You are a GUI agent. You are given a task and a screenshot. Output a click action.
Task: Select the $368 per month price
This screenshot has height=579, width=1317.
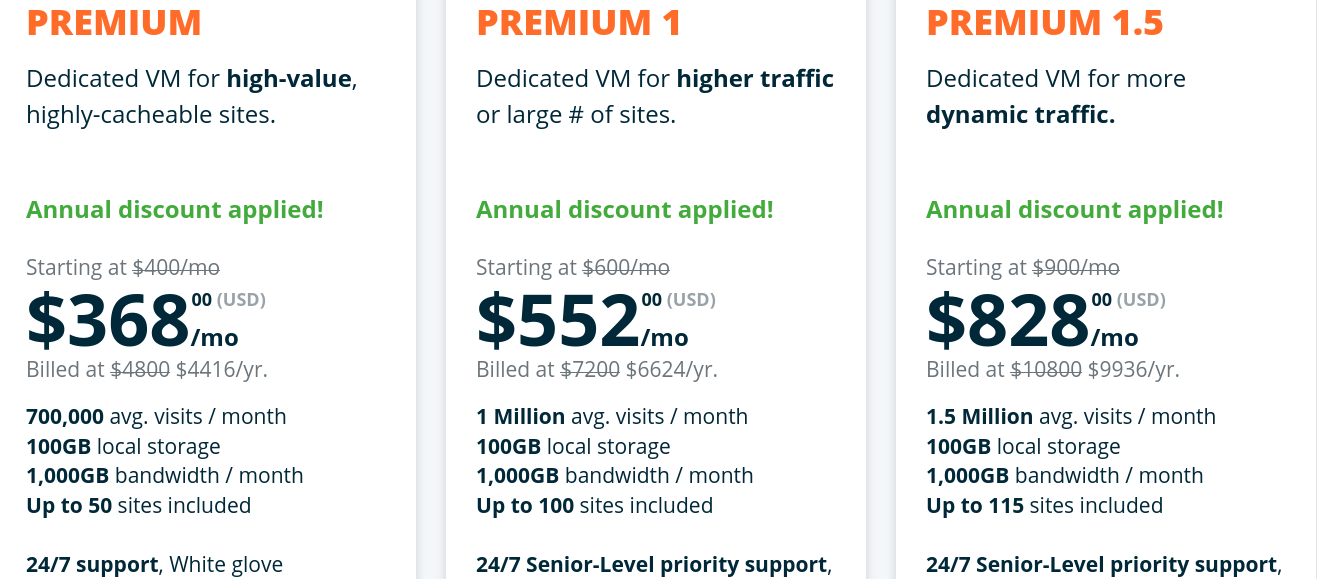[133, 319]
